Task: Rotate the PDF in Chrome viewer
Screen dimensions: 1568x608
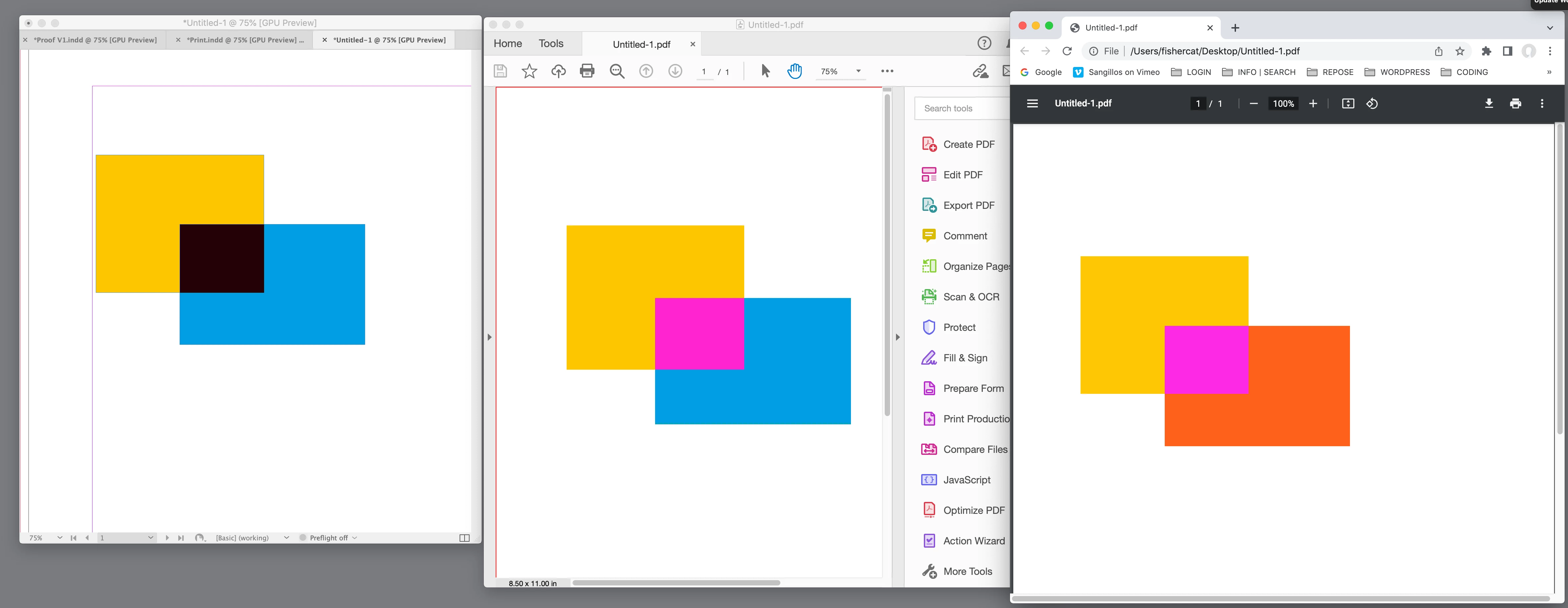Action: click(x=1372, y=103)
